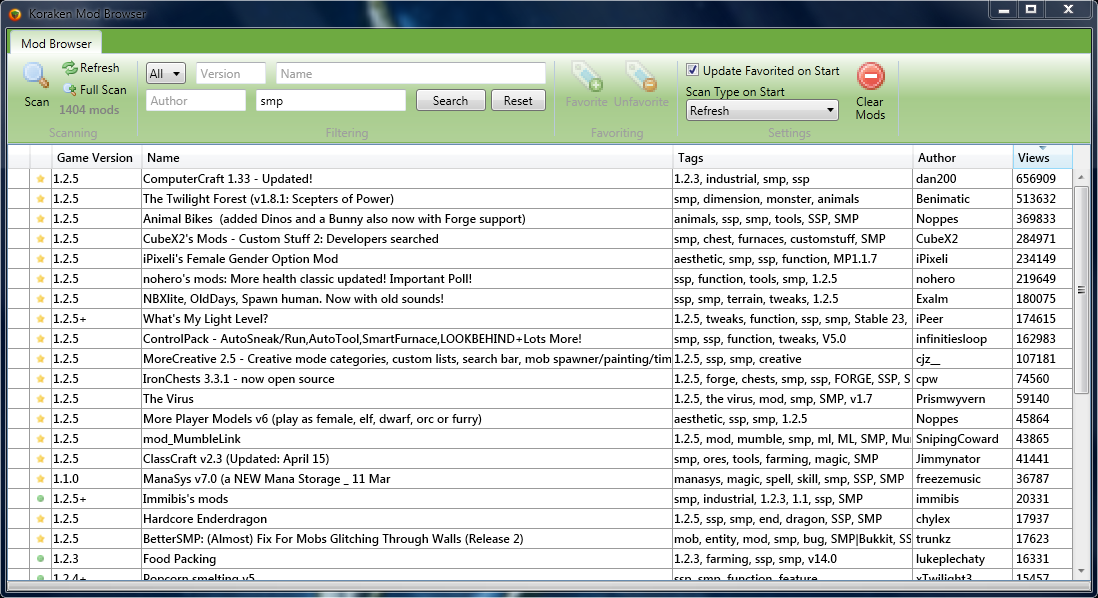Click the star for CubeX2's Mods row
This screenshot has height=598, width=1098.
pos(41,239)
